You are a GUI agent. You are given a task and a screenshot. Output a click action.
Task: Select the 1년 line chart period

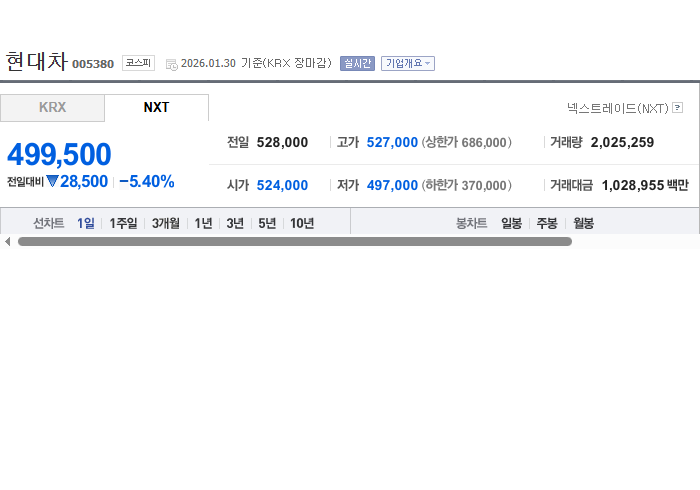203,223
